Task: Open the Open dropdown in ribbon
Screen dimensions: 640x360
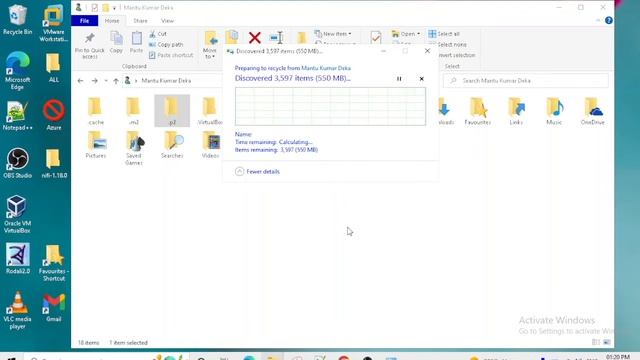Action: (x=406, y=34)
